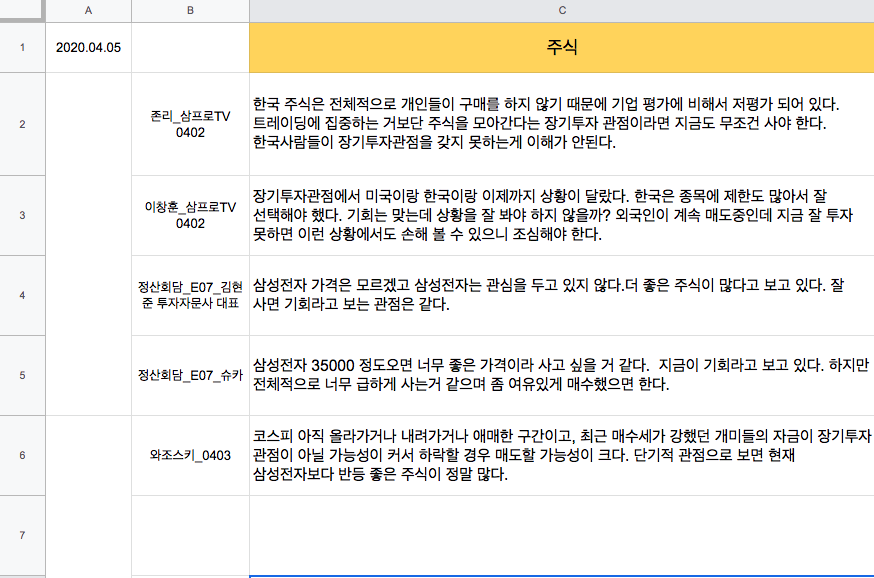Select the cell 정산회담_E07_슈카
The height and width of the screenshot is (578, 874).
tap(190, 375)
